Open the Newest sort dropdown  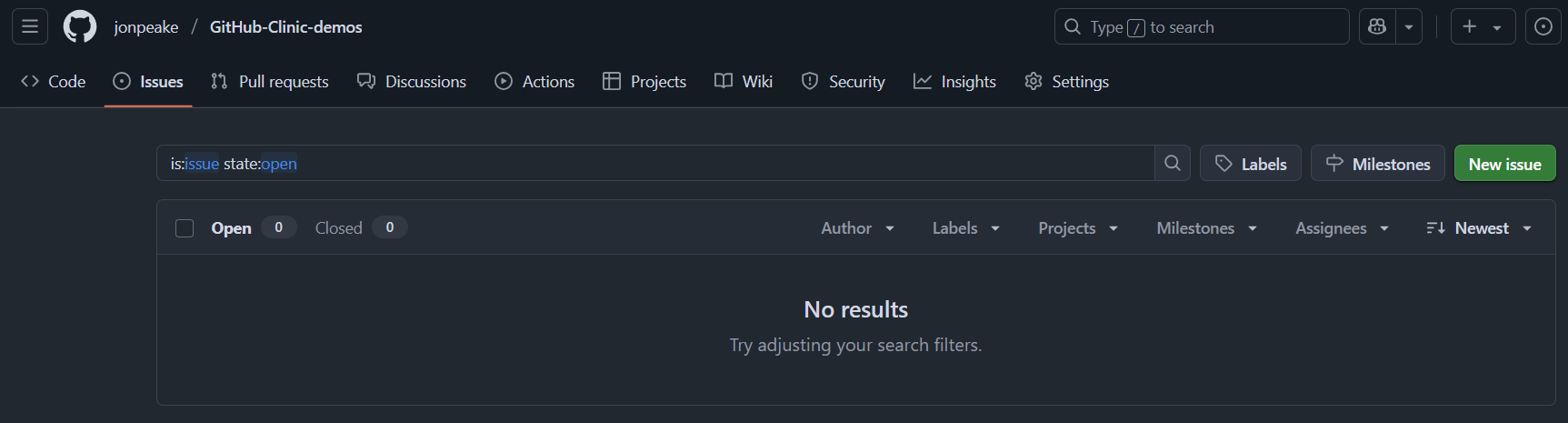coord(1479,228)
